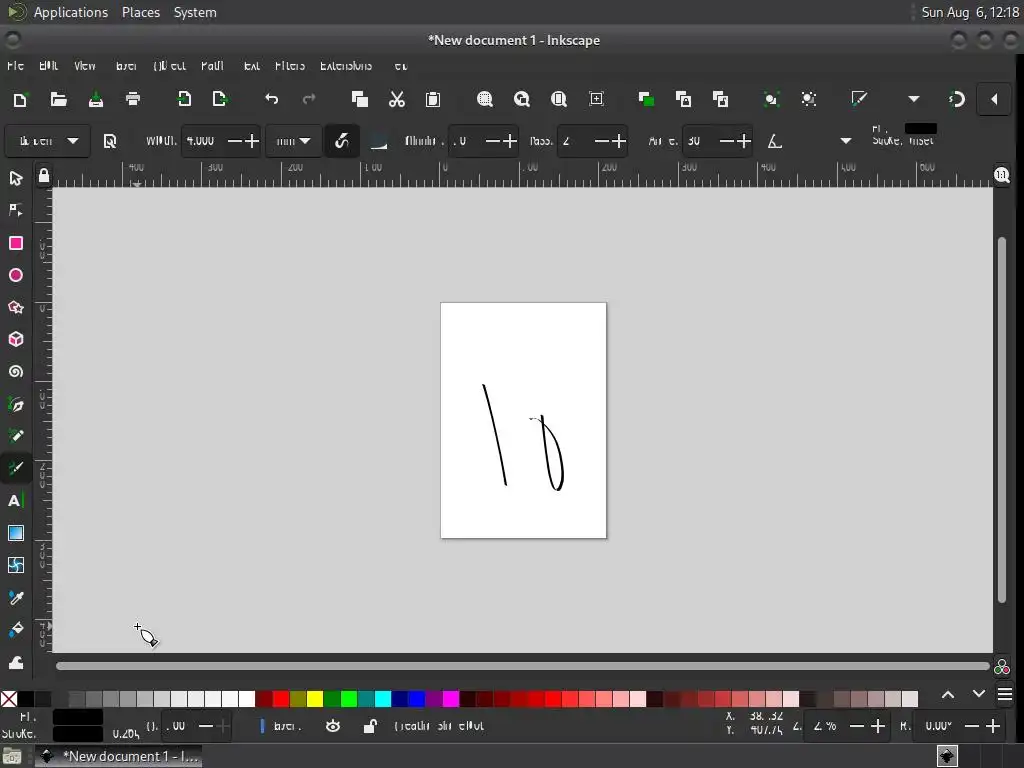Select the 3D box tool
The image size is (1024, 768).
coord(16,339)
